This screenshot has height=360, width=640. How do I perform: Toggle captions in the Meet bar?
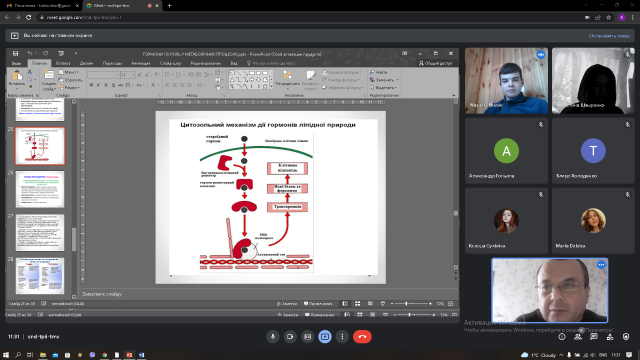click(x=308, y=337)
